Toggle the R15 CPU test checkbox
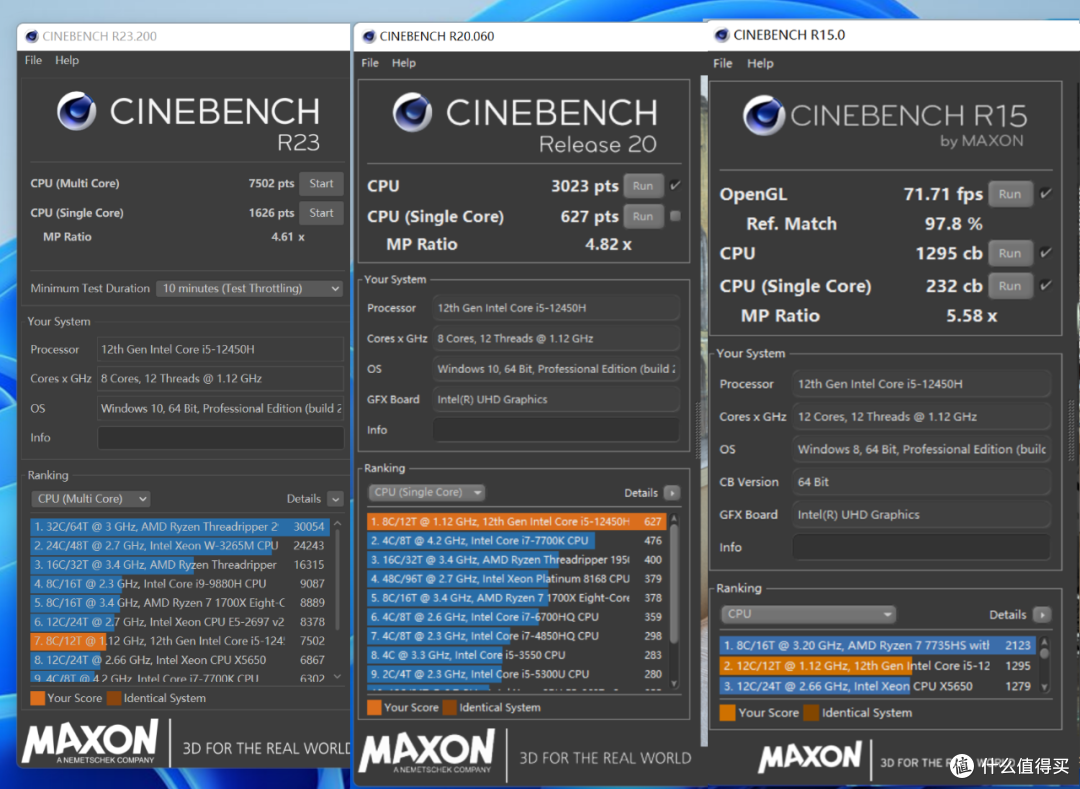1080x789 pixels. pos(1046,253)
